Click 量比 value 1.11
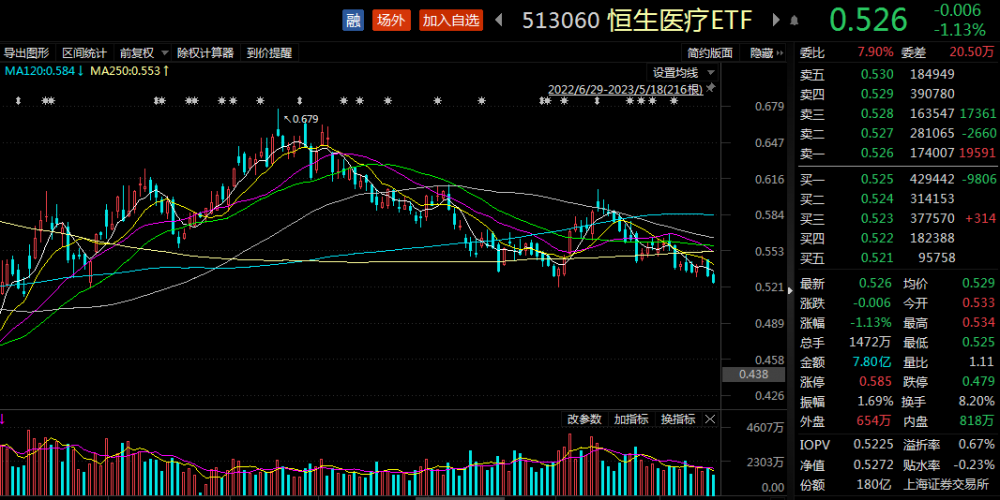The image size is (1000, 500). 983,362
